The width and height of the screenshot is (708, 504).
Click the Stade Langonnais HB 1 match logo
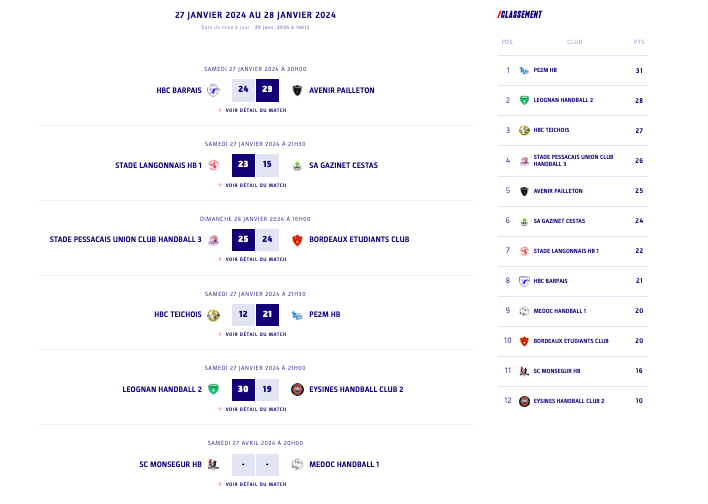[213, 165]
